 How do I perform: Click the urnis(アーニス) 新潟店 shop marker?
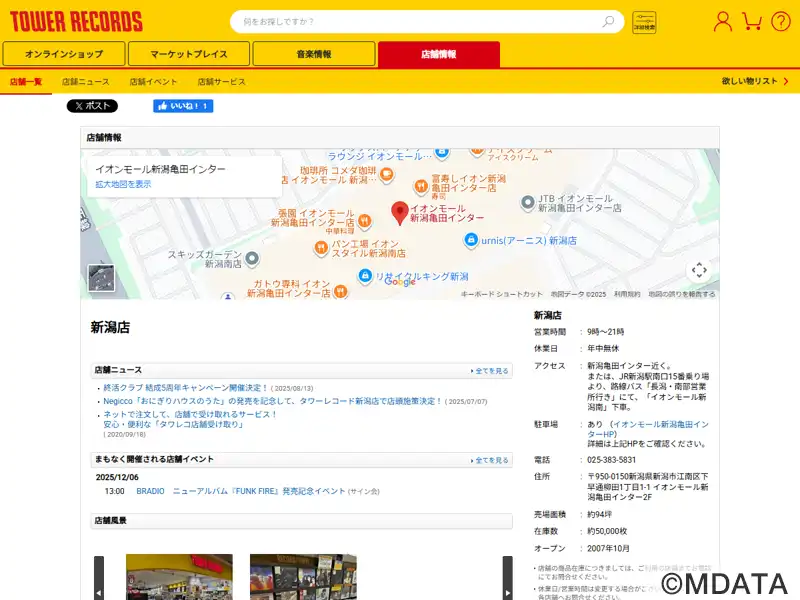(471, 240)
